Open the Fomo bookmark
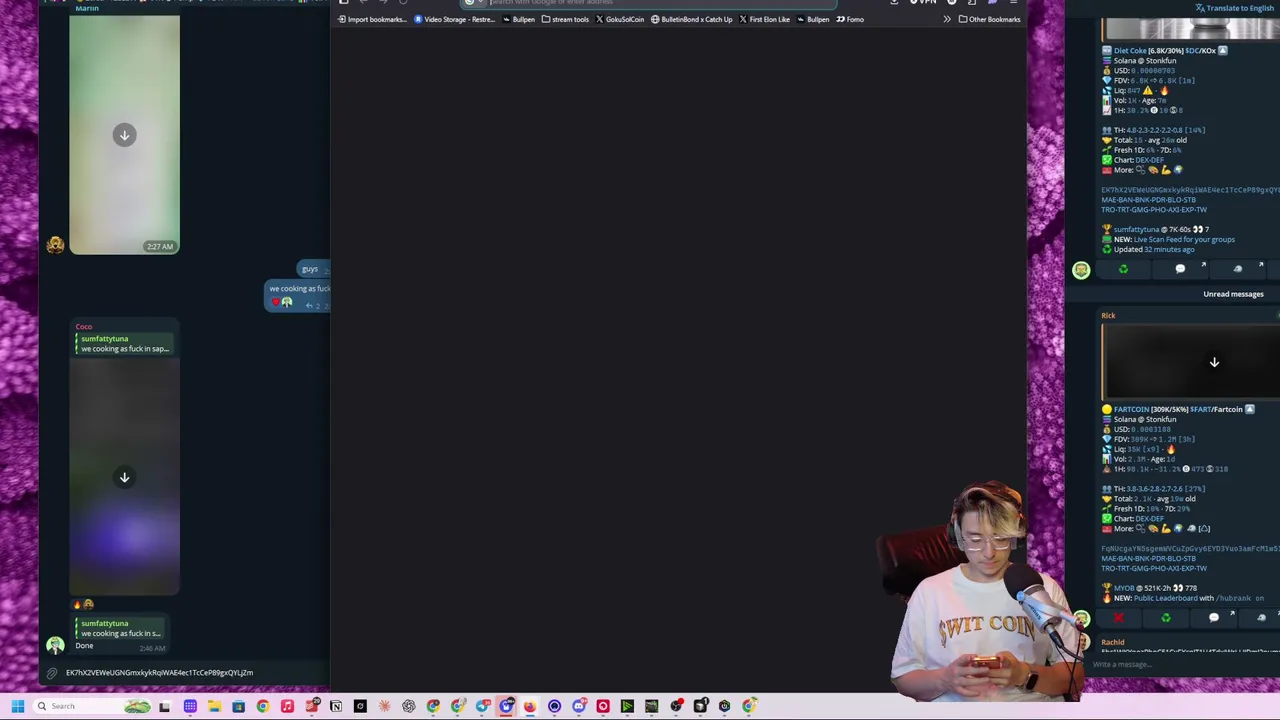Viewport: 1280px width, 720px height. coord(850,19)
